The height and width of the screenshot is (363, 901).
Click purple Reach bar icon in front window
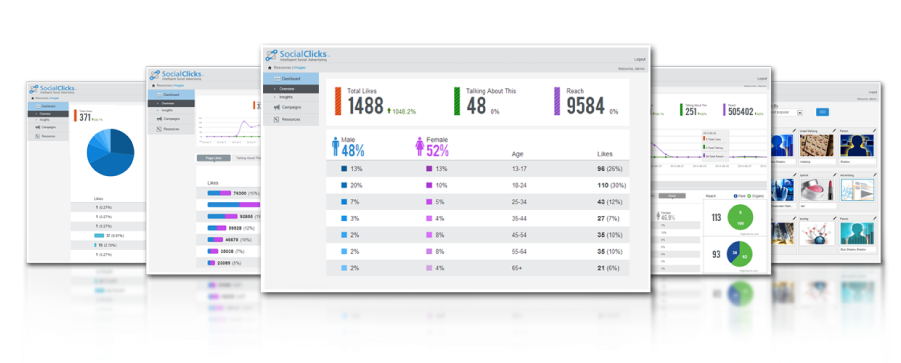pos(557,101)
